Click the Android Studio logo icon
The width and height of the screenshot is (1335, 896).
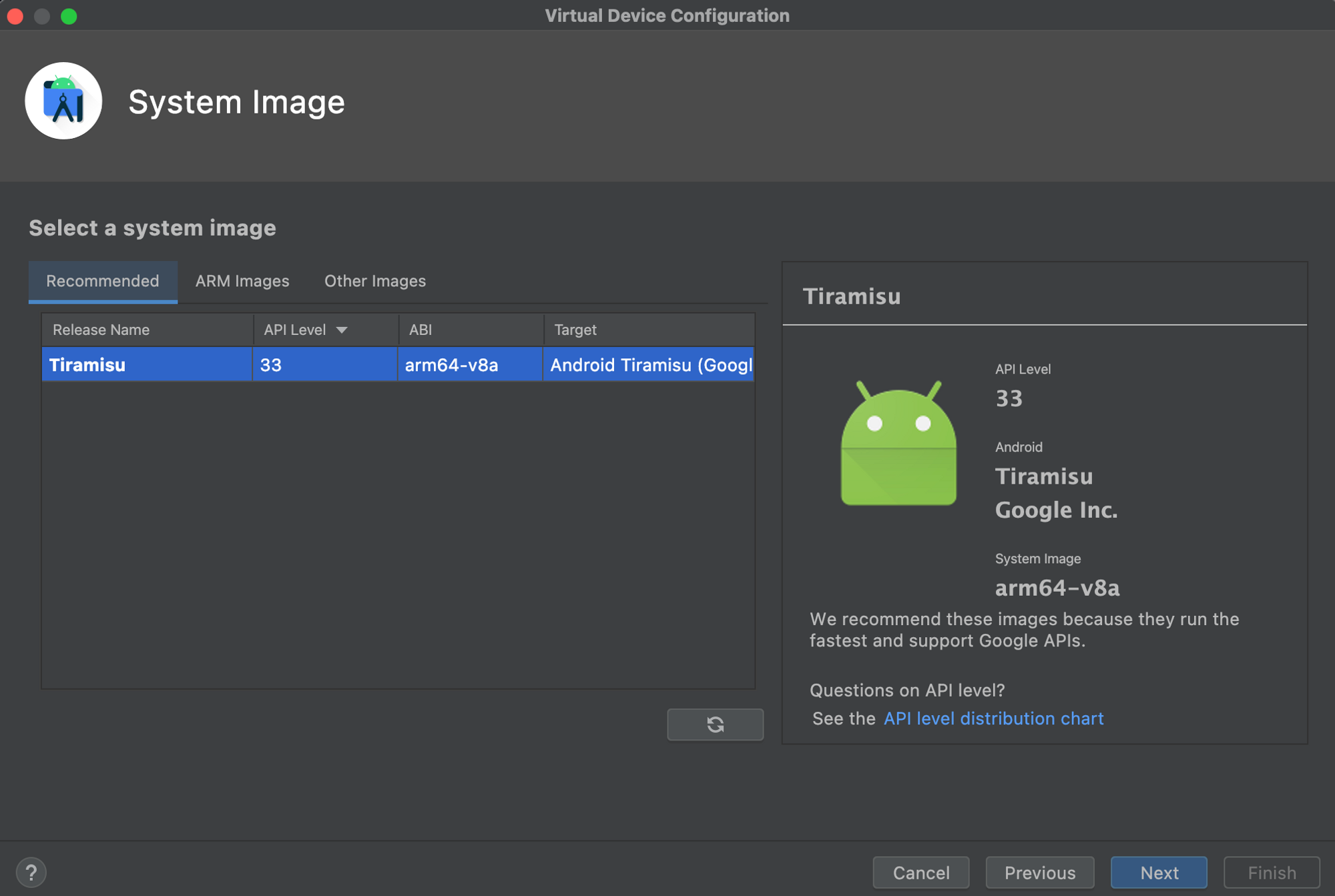coord(63,101)
